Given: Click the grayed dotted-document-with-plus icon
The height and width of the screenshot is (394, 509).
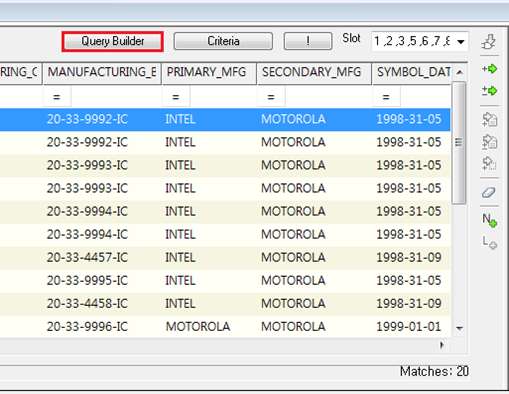Looking at the screenshot, I should 489,163.
